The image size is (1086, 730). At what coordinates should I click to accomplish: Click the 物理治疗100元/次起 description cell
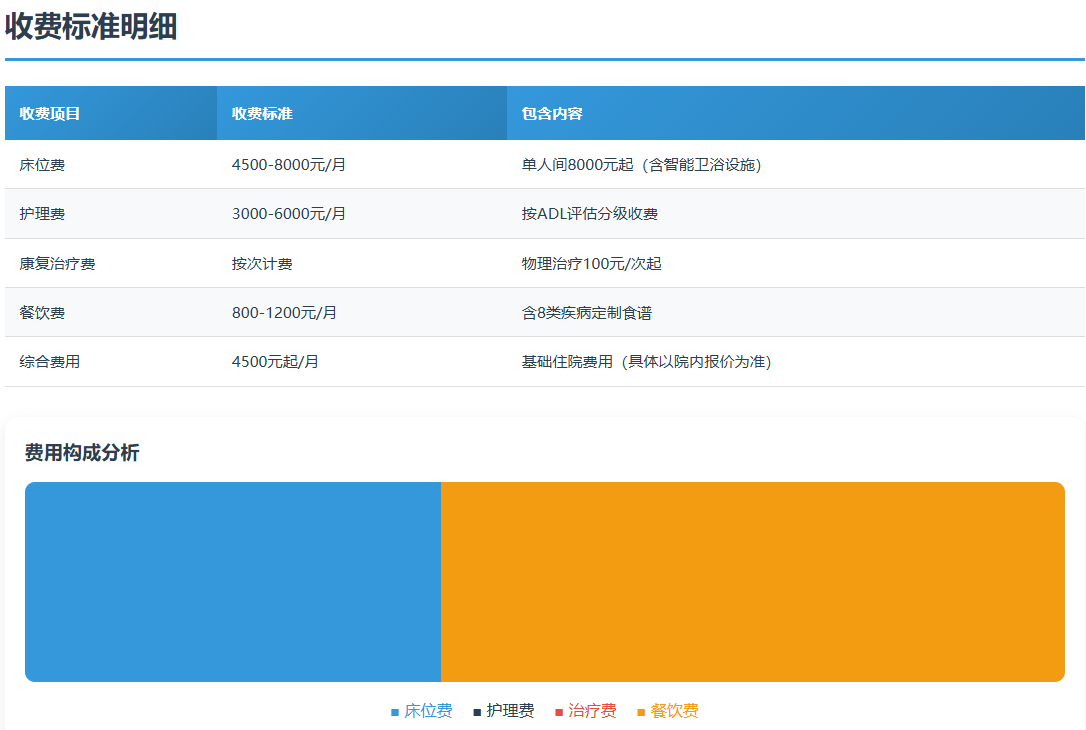591,264
